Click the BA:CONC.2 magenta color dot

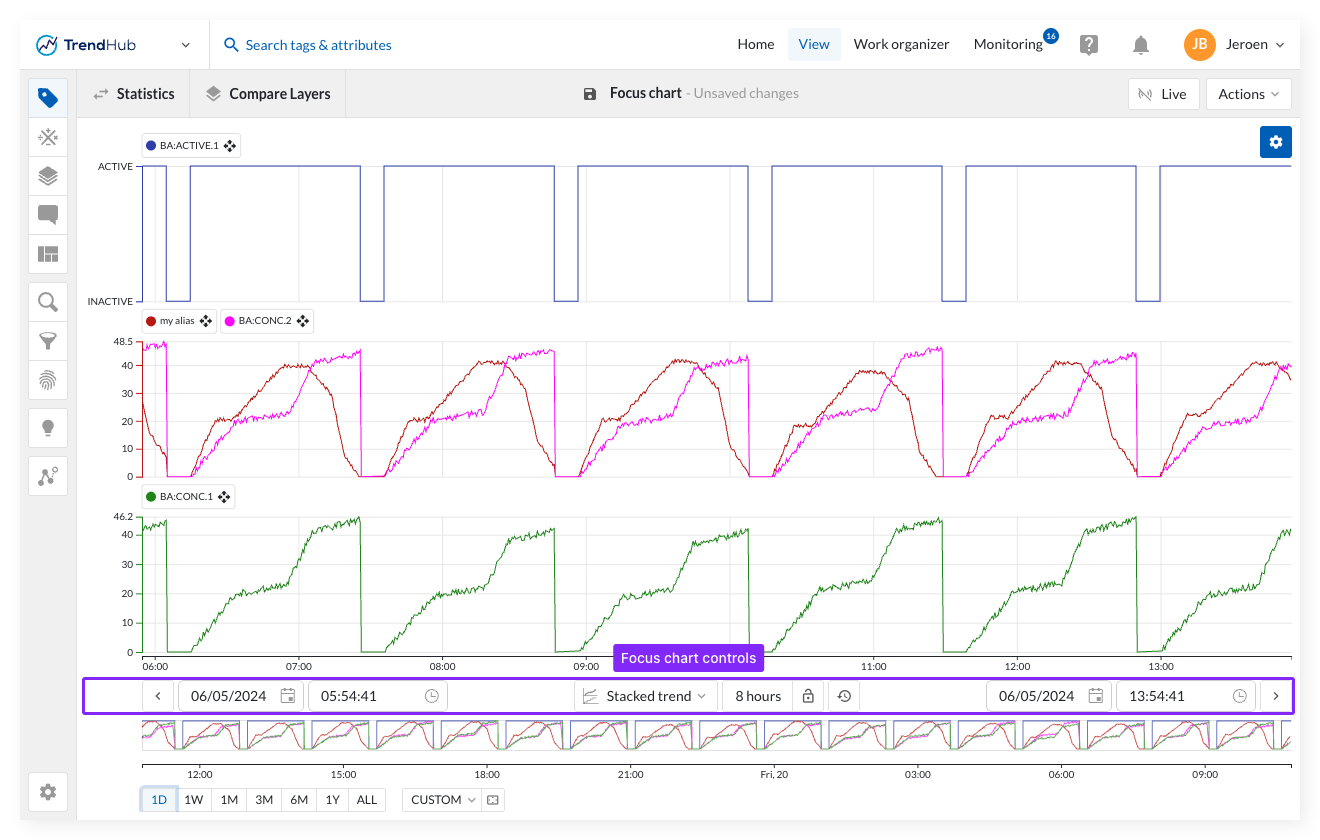[x=229, y=321]
